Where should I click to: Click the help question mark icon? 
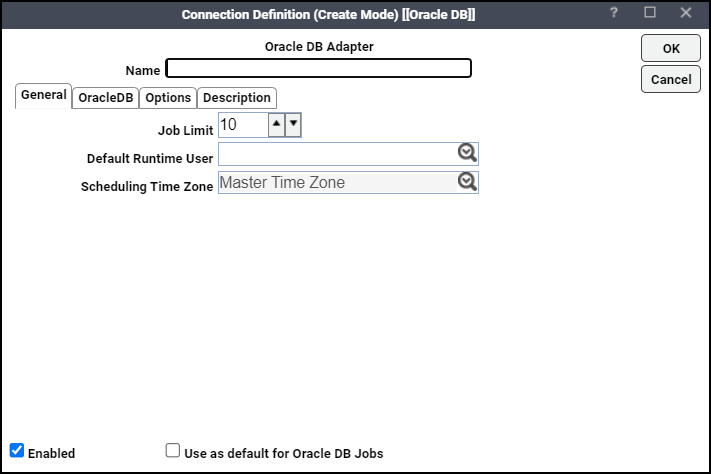pos(614,12)
